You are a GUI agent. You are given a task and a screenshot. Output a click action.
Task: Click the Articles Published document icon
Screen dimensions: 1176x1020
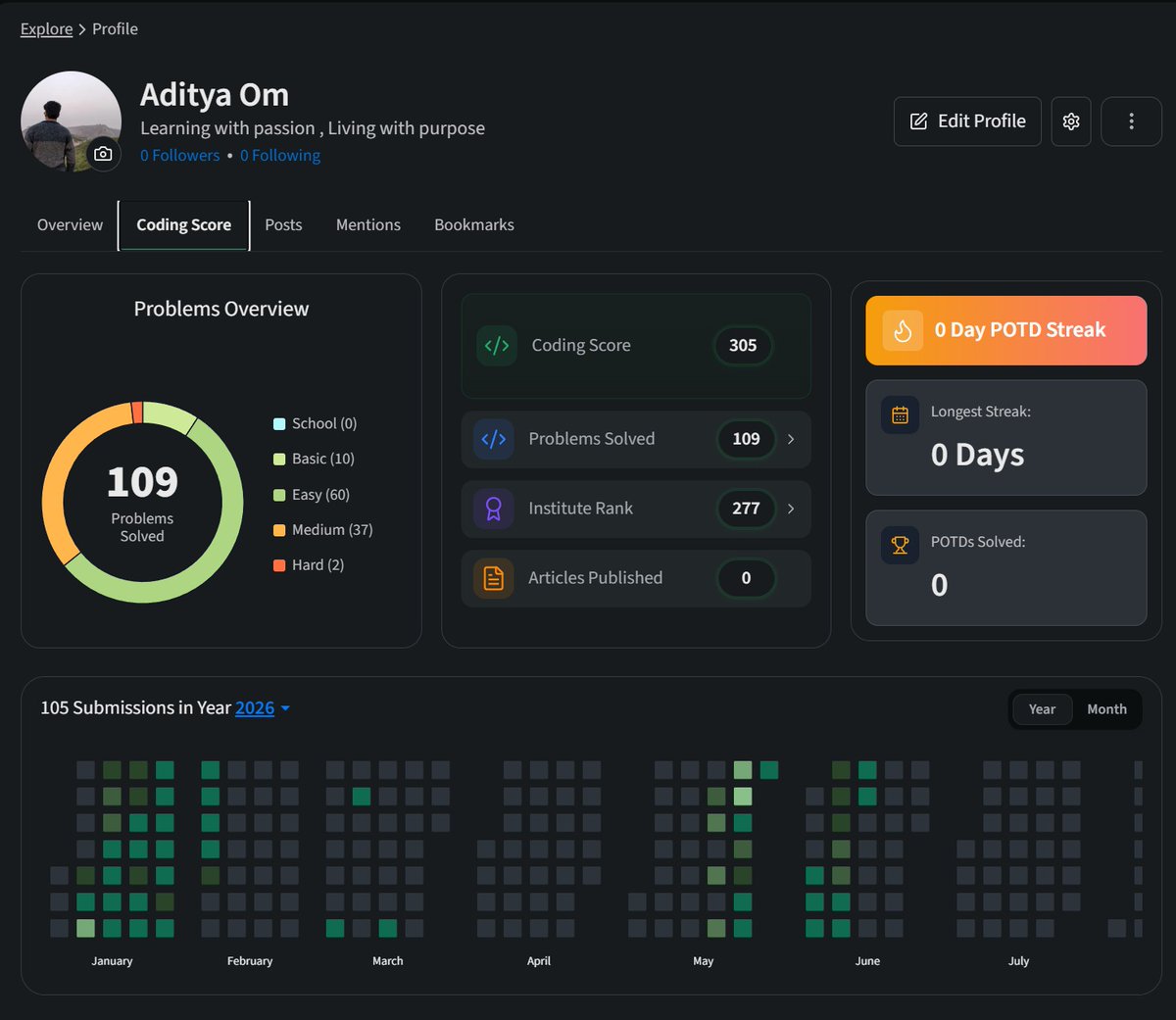(494, 578)
